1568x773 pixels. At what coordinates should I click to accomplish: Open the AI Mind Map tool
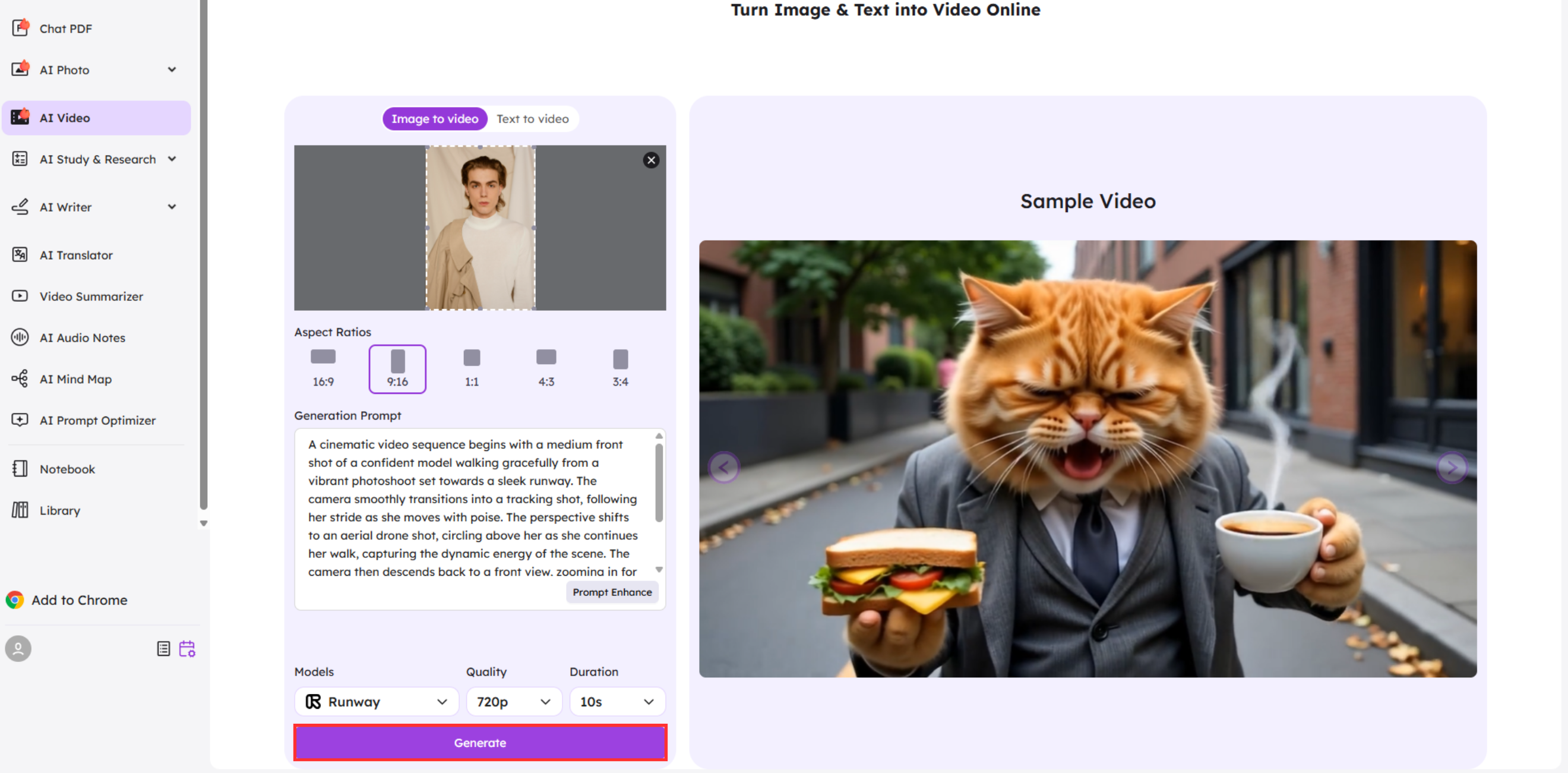pyautogui.click(x=75, y=378)
